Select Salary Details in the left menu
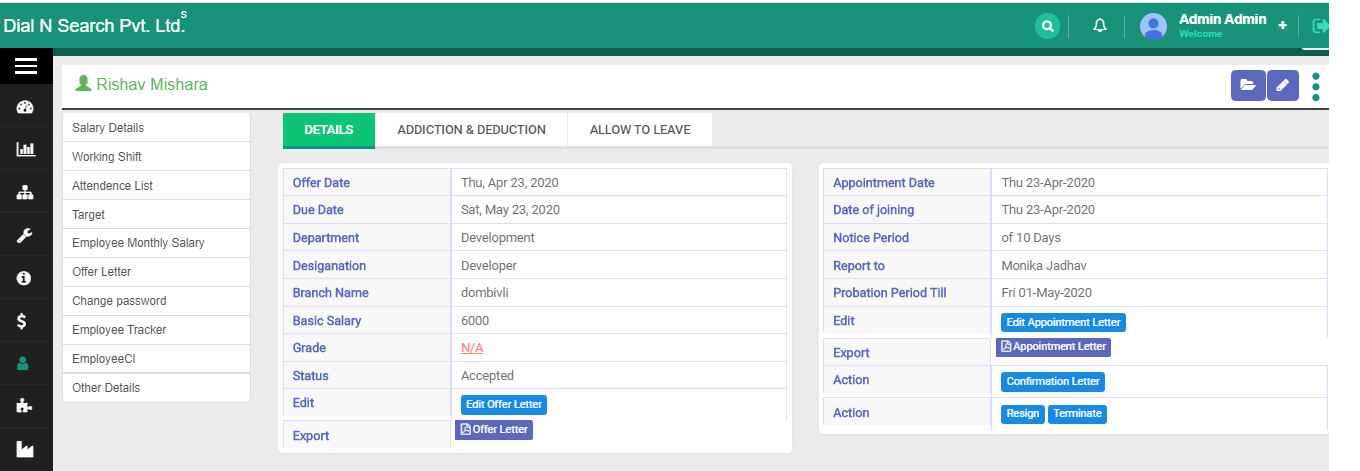Image resolution: width=1360 pixels, height=471 pixels. click(x=108, y=128)
